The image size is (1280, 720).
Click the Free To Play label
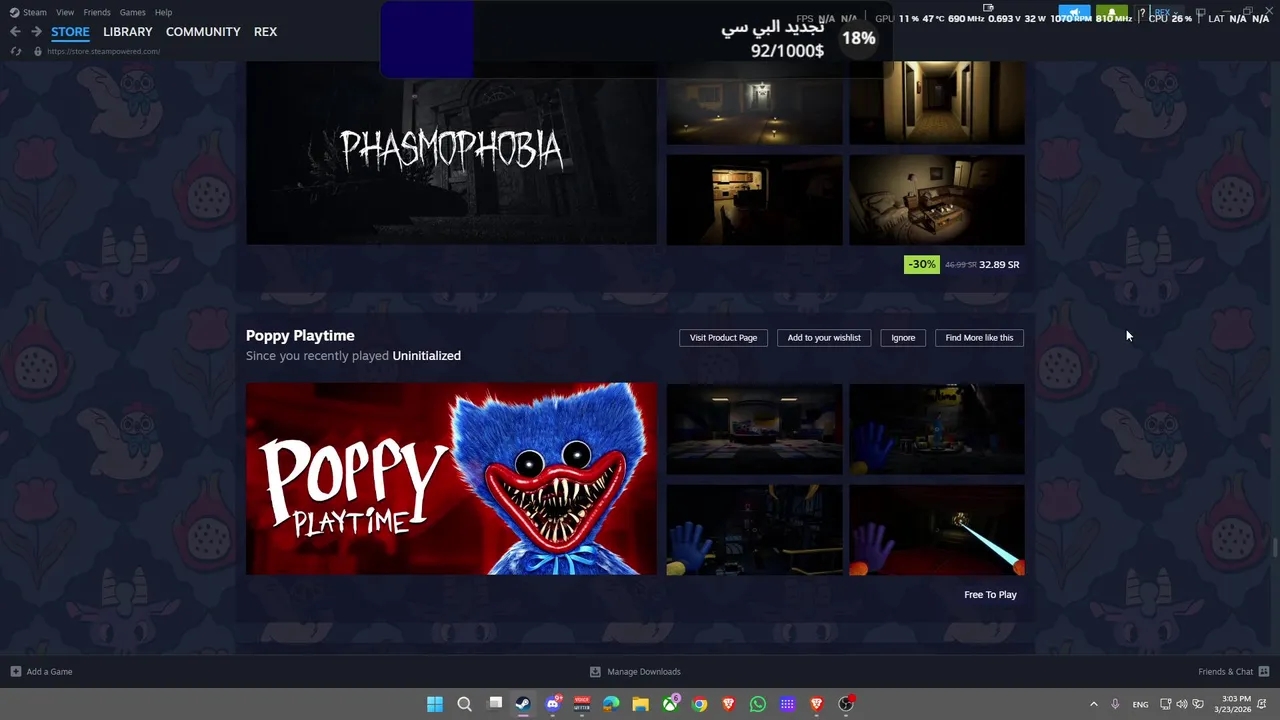990,595
